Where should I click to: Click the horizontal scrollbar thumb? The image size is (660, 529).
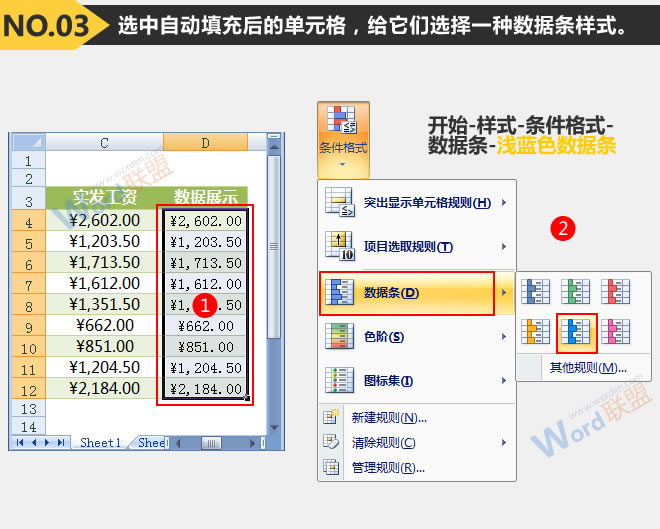tap(211, 443)
